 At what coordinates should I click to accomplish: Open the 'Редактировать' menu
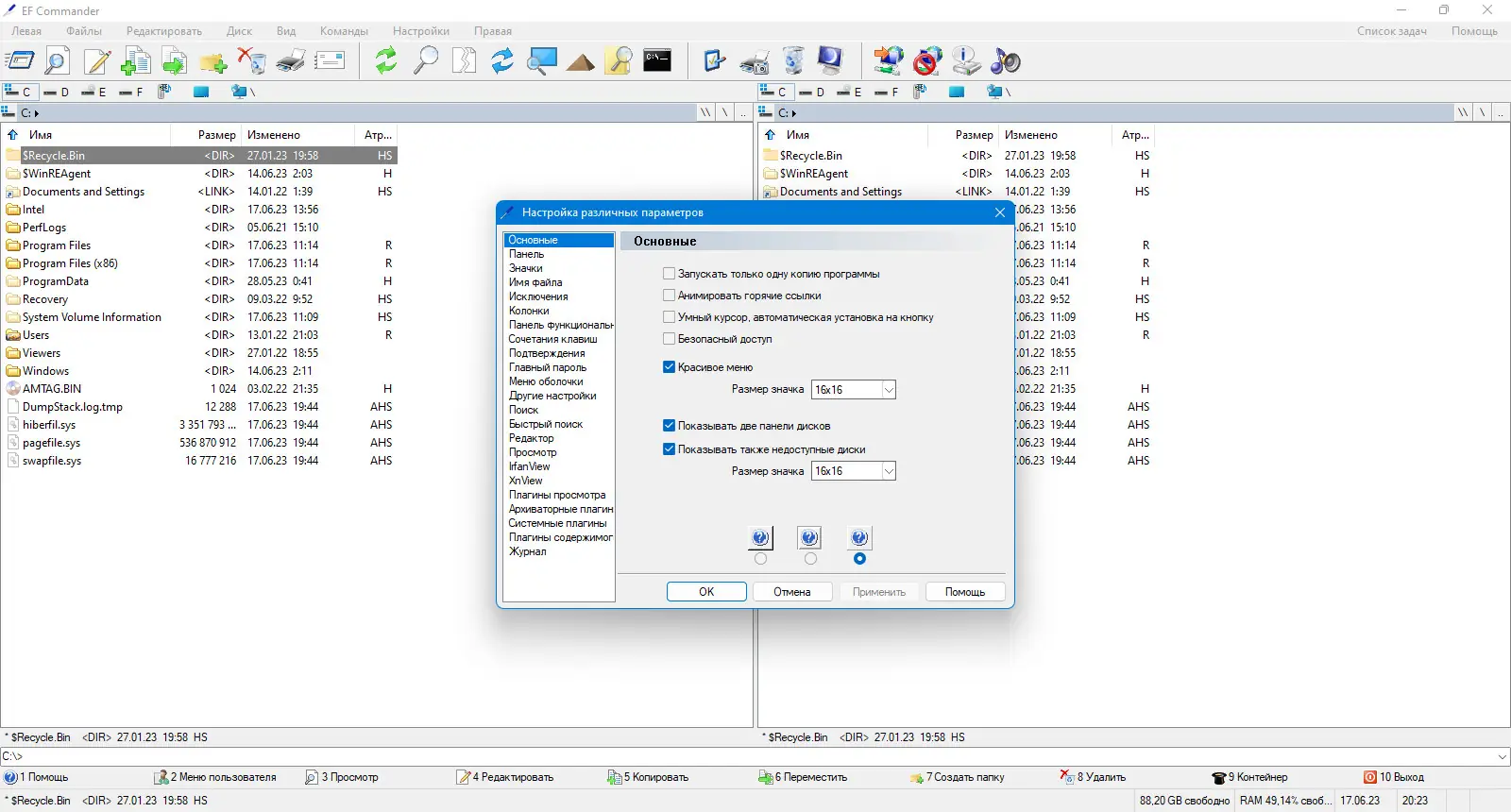[x=164, y=31]
